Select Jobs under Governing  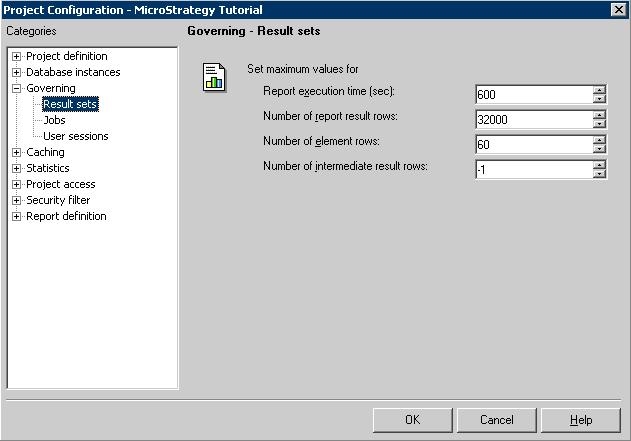point(54,120)
